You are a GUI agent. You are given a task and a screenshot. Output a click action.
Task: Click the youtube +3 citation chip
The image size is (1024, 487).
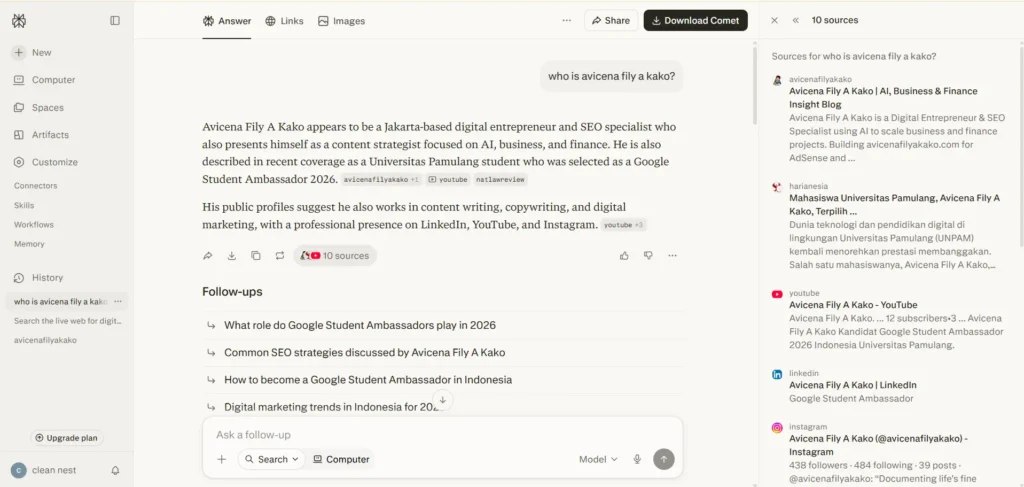click(624, 225)
